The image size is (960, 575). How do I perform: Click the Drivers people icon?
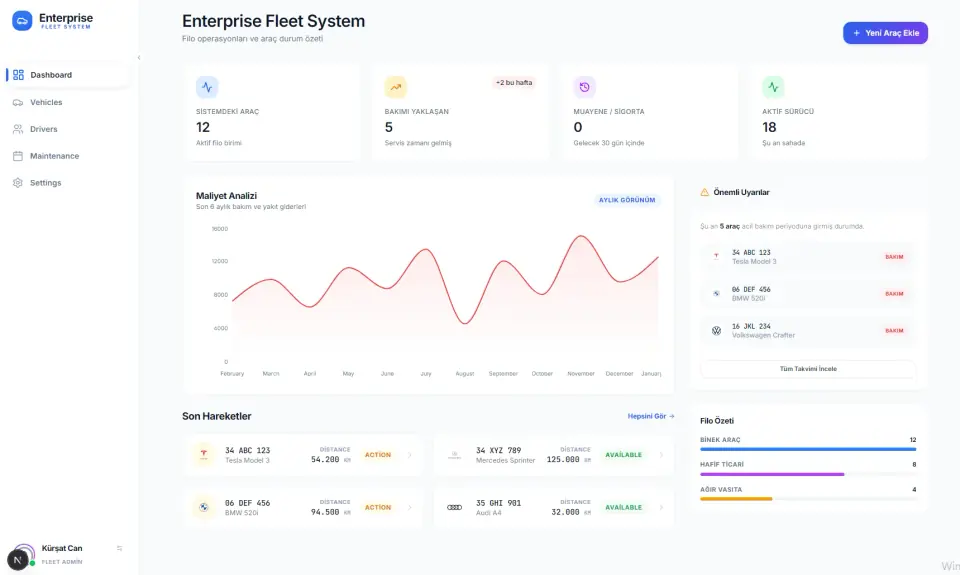(x=18, y=129)
